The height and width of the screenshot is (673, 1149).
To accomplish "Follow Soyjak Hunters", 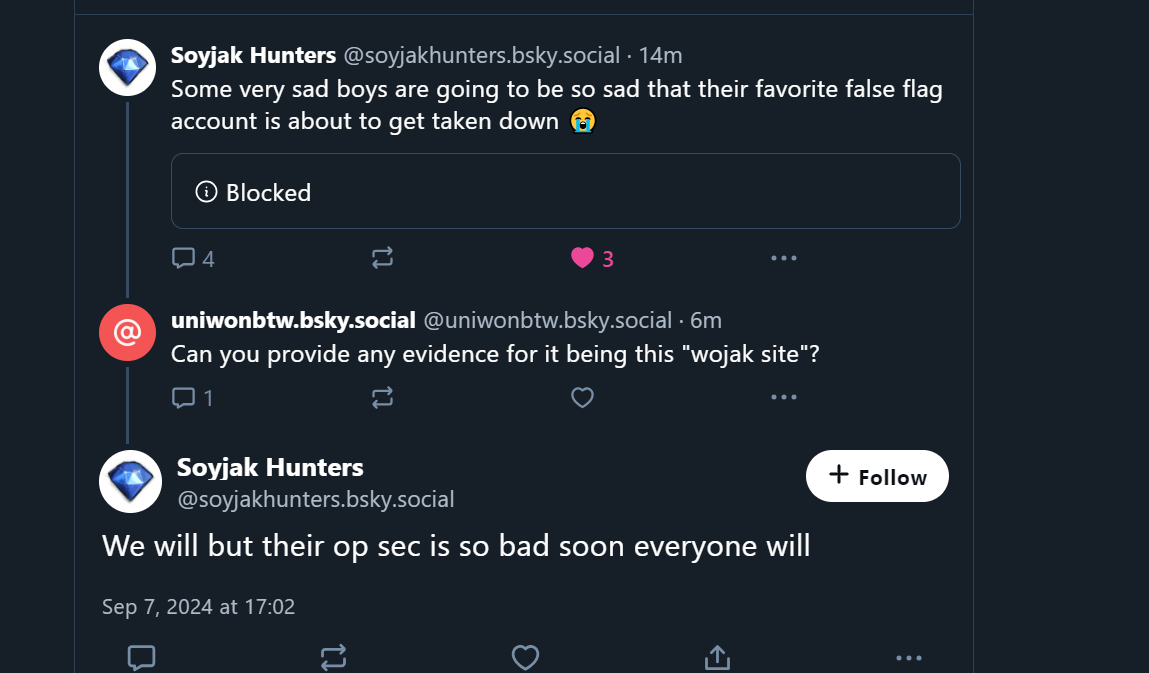I will [x=877, y=476].
